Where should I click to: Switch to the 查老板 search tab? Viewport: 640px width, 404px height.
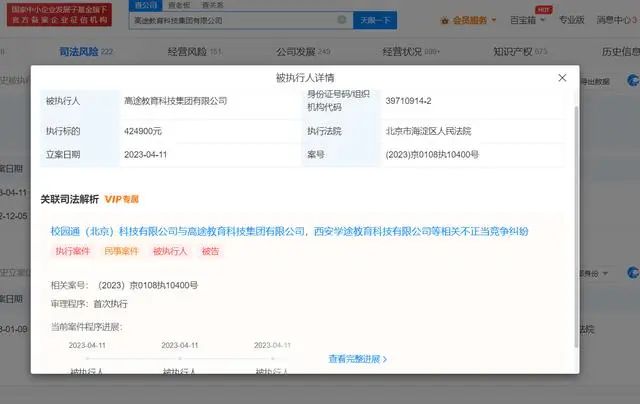[x=179, y=5]
